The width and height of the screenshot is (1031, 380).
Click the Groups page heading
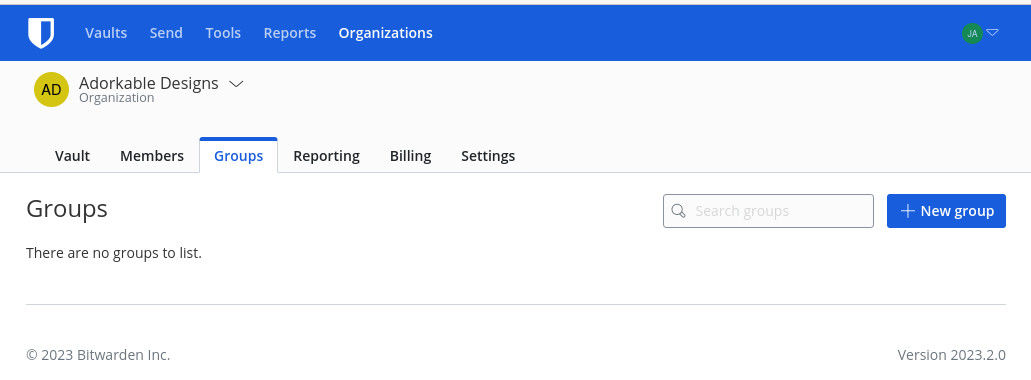(66, 209)
